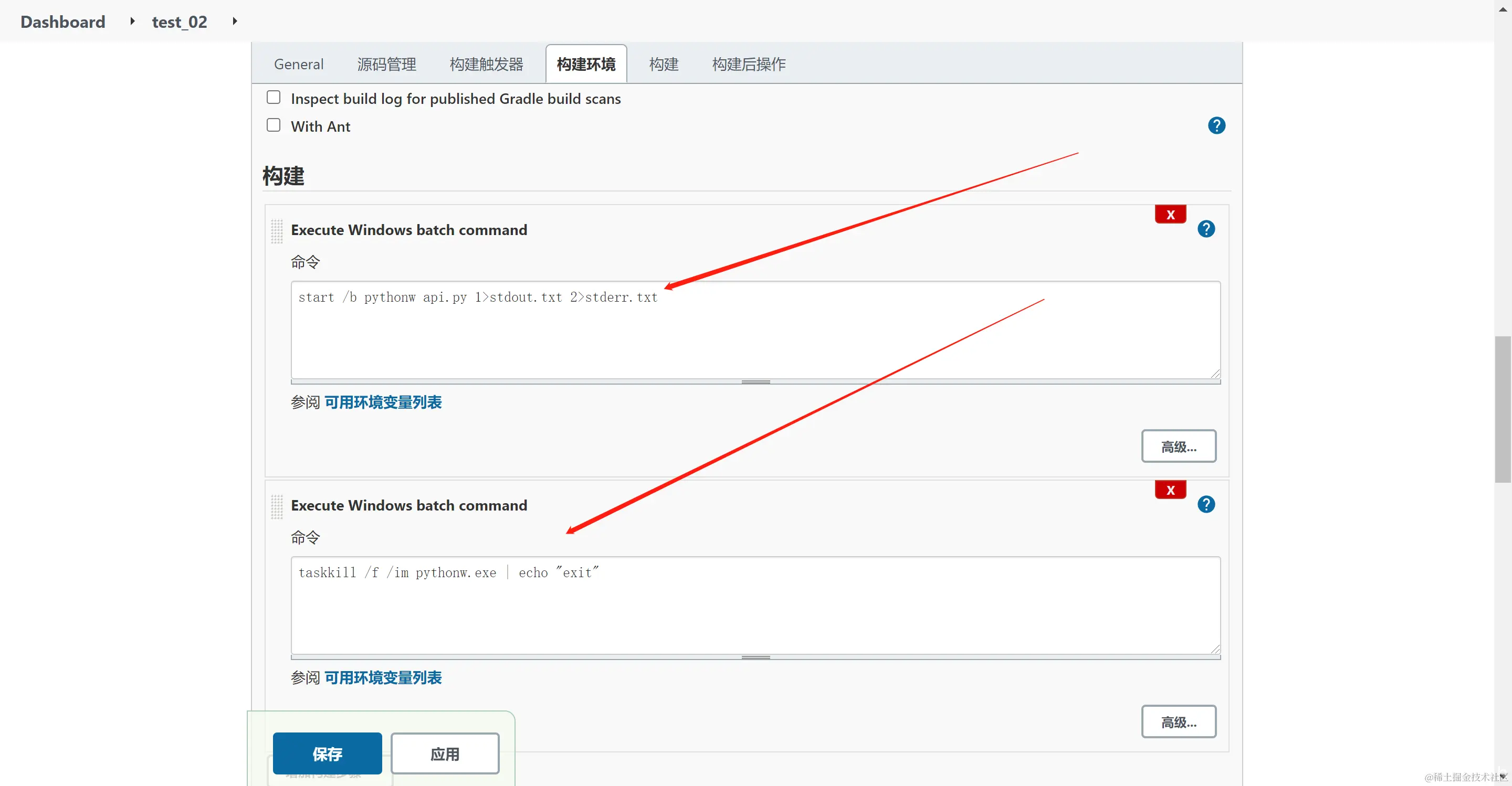Switch to the 构建后操作 tab

(748, 64)
